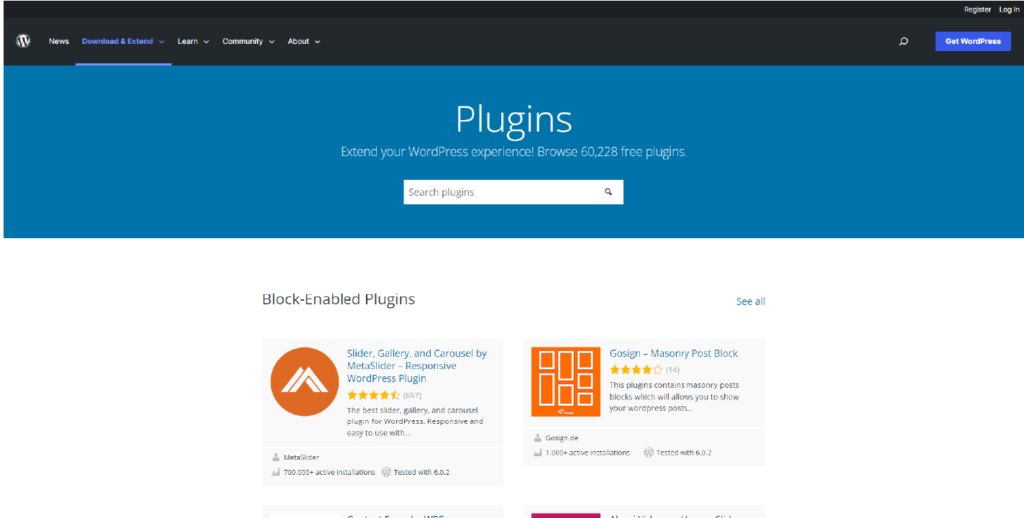Click 'This plugins contains masonry posts' description
The height and width of the screenshot is (518, 1024).
[675, 397]
